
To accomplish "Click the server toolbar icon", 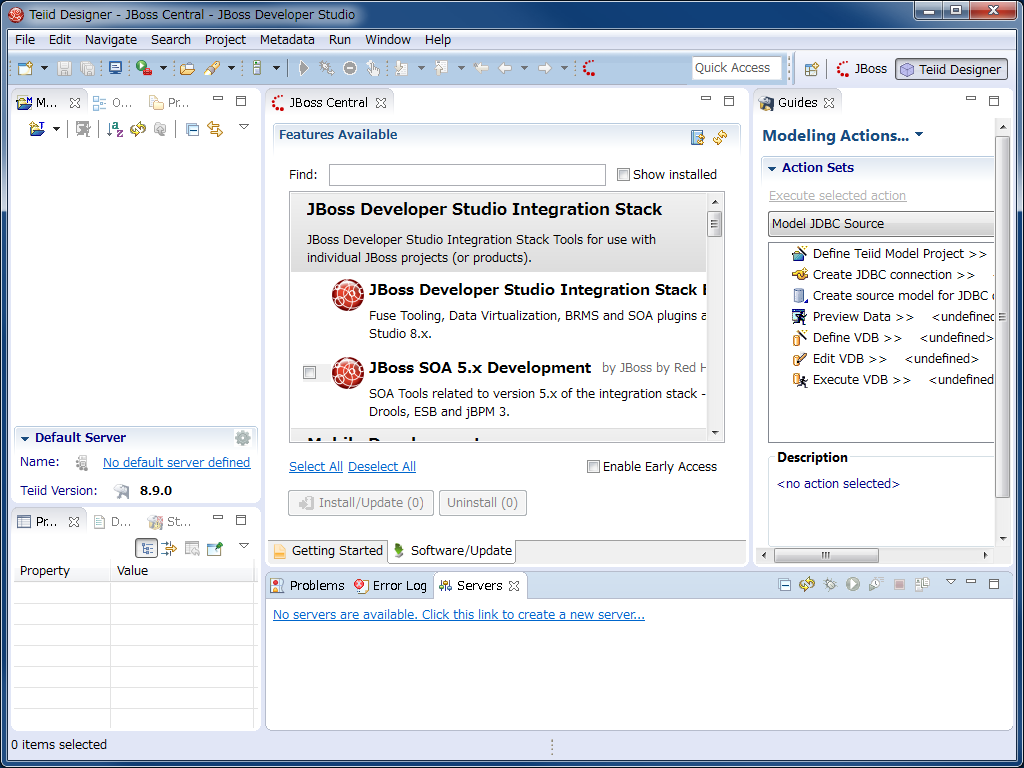I will tap(257, 68).
